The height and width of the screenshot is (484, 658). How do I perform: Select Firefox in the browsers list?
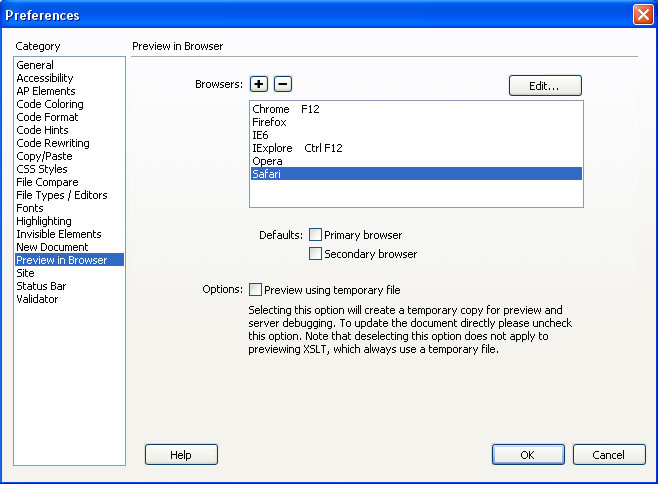pos(416,122)
